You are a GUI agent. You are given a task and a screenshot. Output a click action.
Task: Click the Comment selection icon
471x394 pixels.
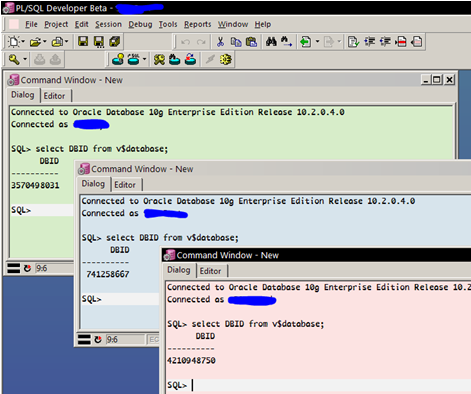pyautogui.click(x=401, y=42)
